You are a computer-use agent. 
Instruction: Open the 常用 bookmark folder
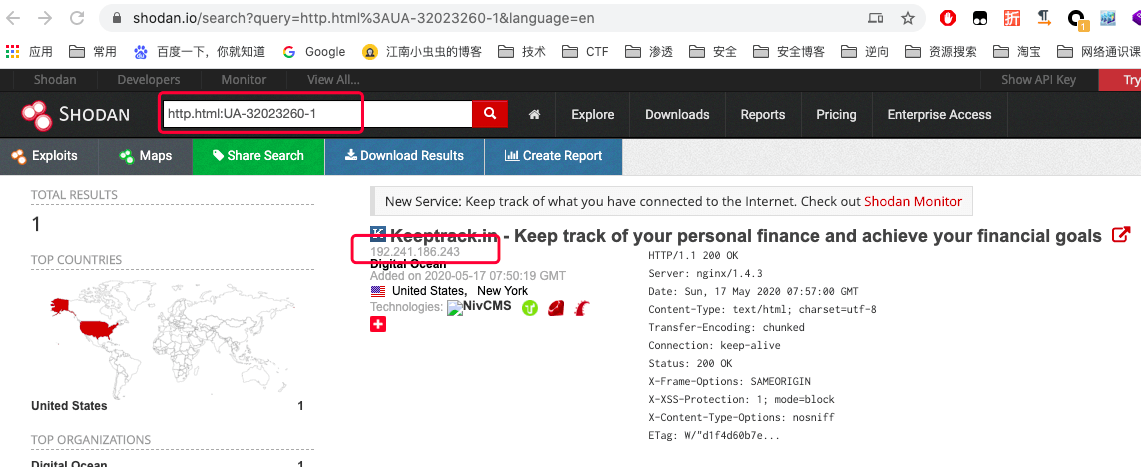[92, 52]
